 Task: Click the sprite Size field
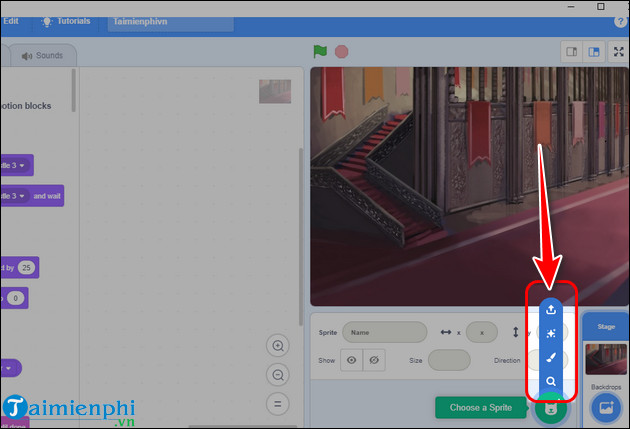tap(449, 360)
